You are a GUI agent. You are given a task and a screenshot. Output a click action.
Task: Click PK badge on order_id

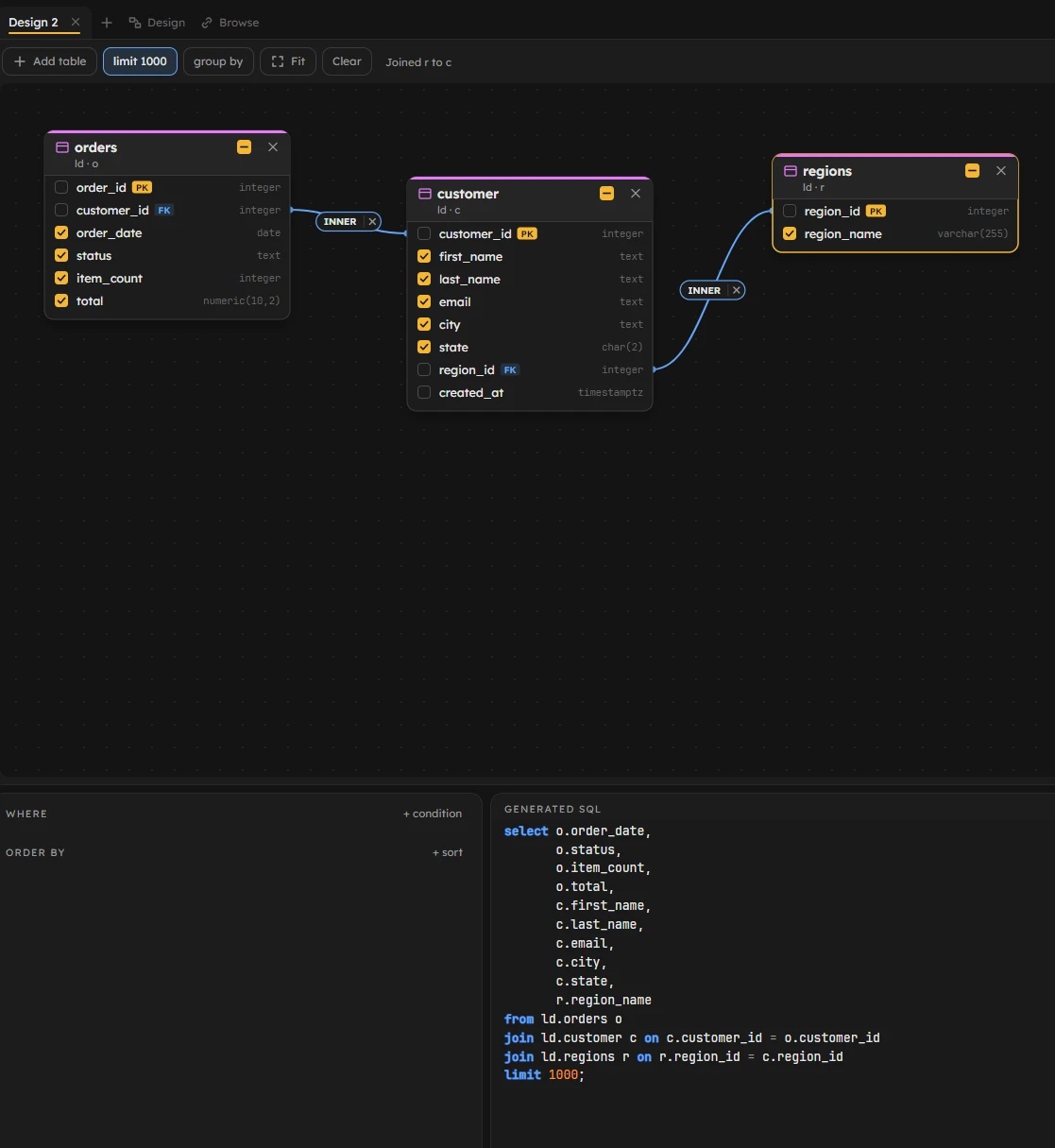(142, 187)
